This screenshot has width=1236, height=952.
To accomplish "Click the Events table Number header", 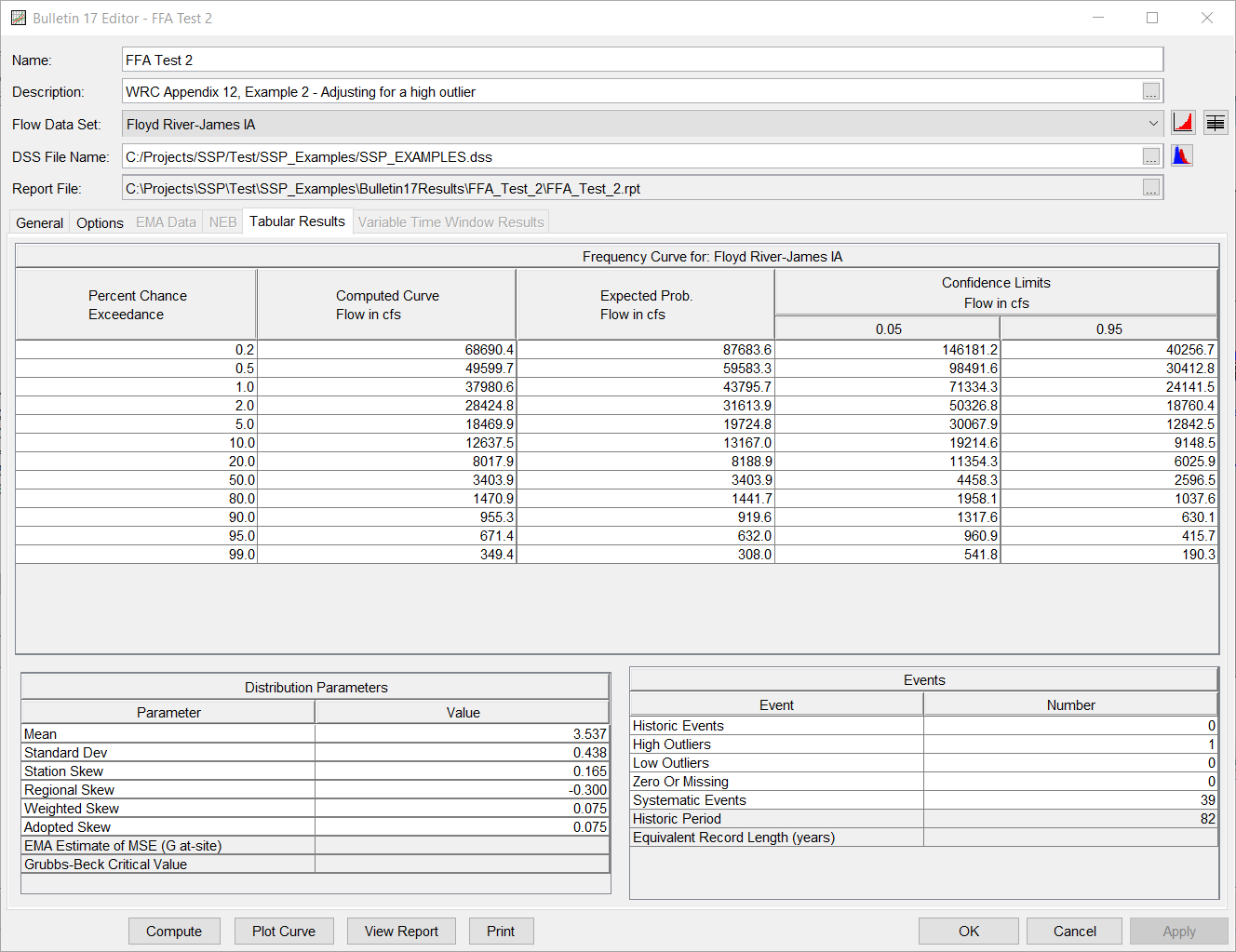I will (1070, 705).
